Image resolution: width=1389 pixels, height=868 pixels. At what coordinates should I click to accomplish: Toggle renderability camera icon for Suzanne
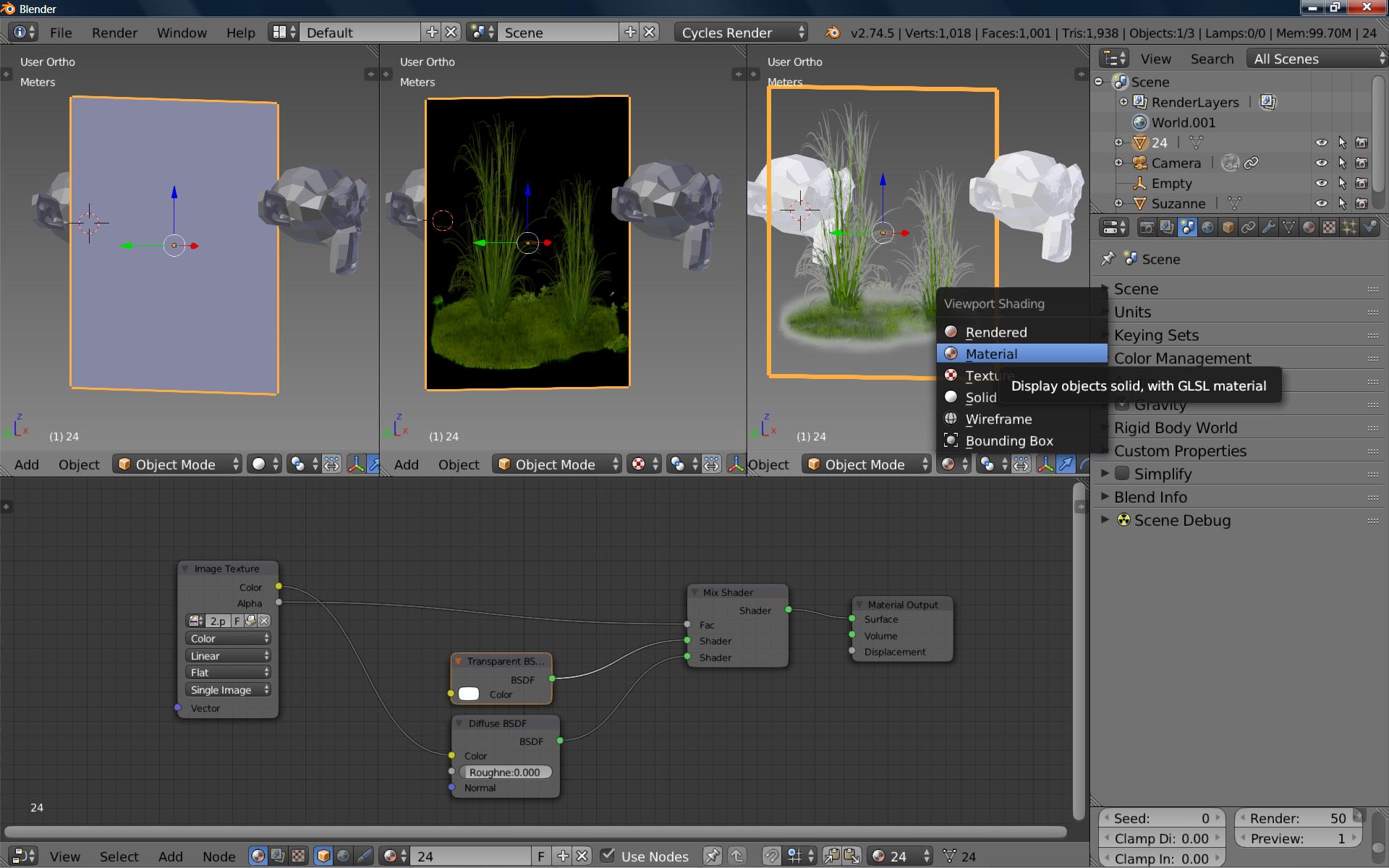[1362, 203]
